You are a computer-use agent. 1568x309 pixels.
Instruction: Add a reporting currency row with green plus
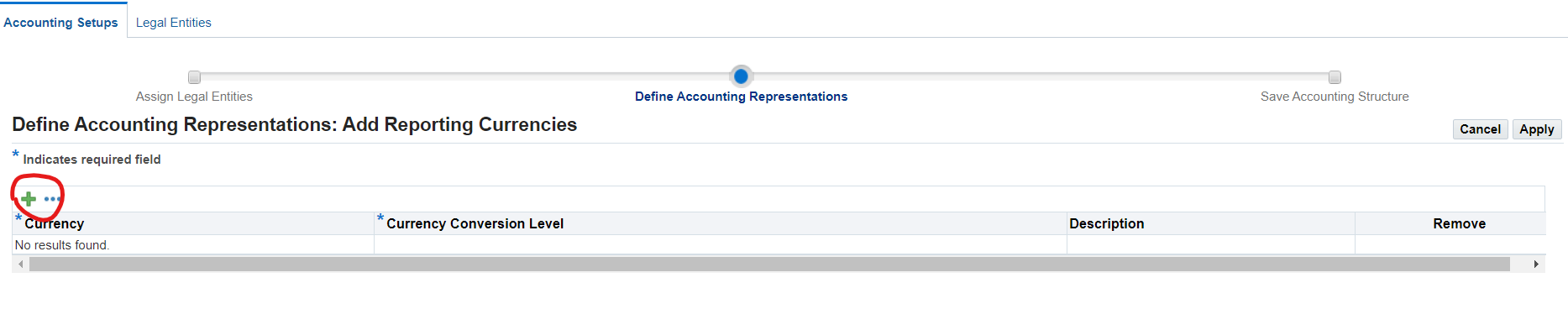point(29,199)
